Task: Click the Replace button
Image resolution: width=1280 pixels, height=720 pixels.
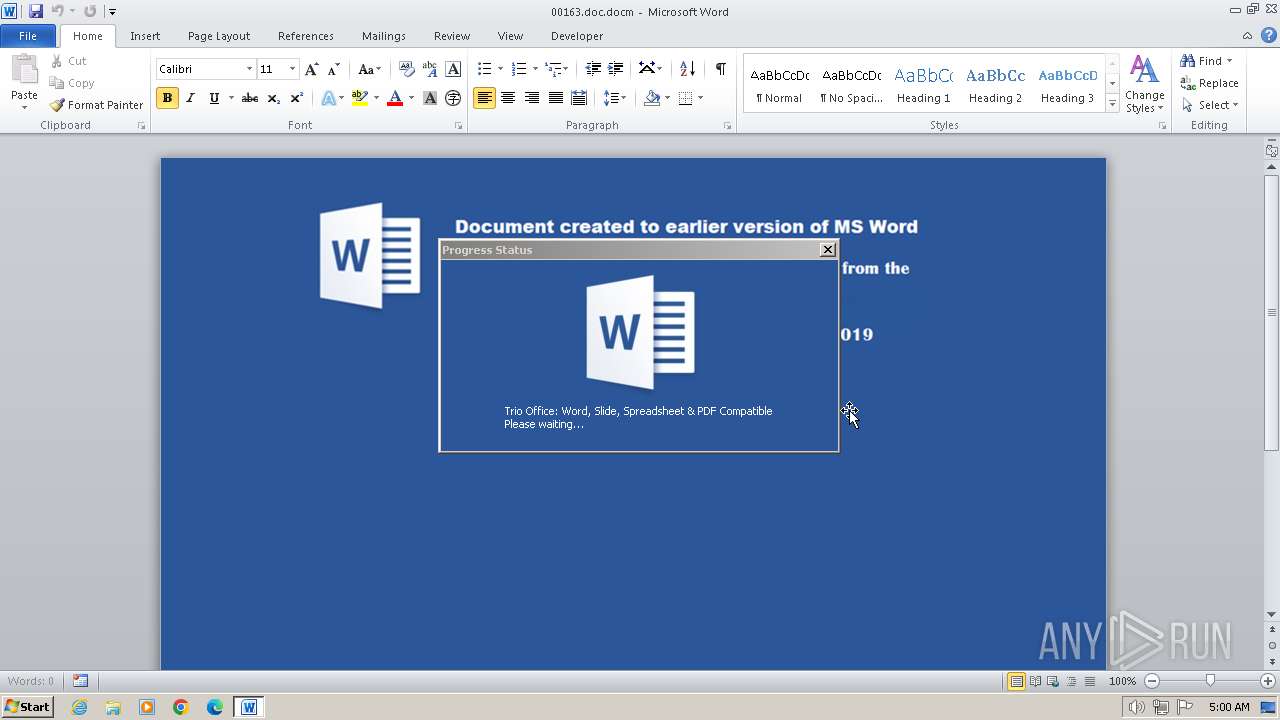Action: pyautogui.click(x=1210, y=83)
